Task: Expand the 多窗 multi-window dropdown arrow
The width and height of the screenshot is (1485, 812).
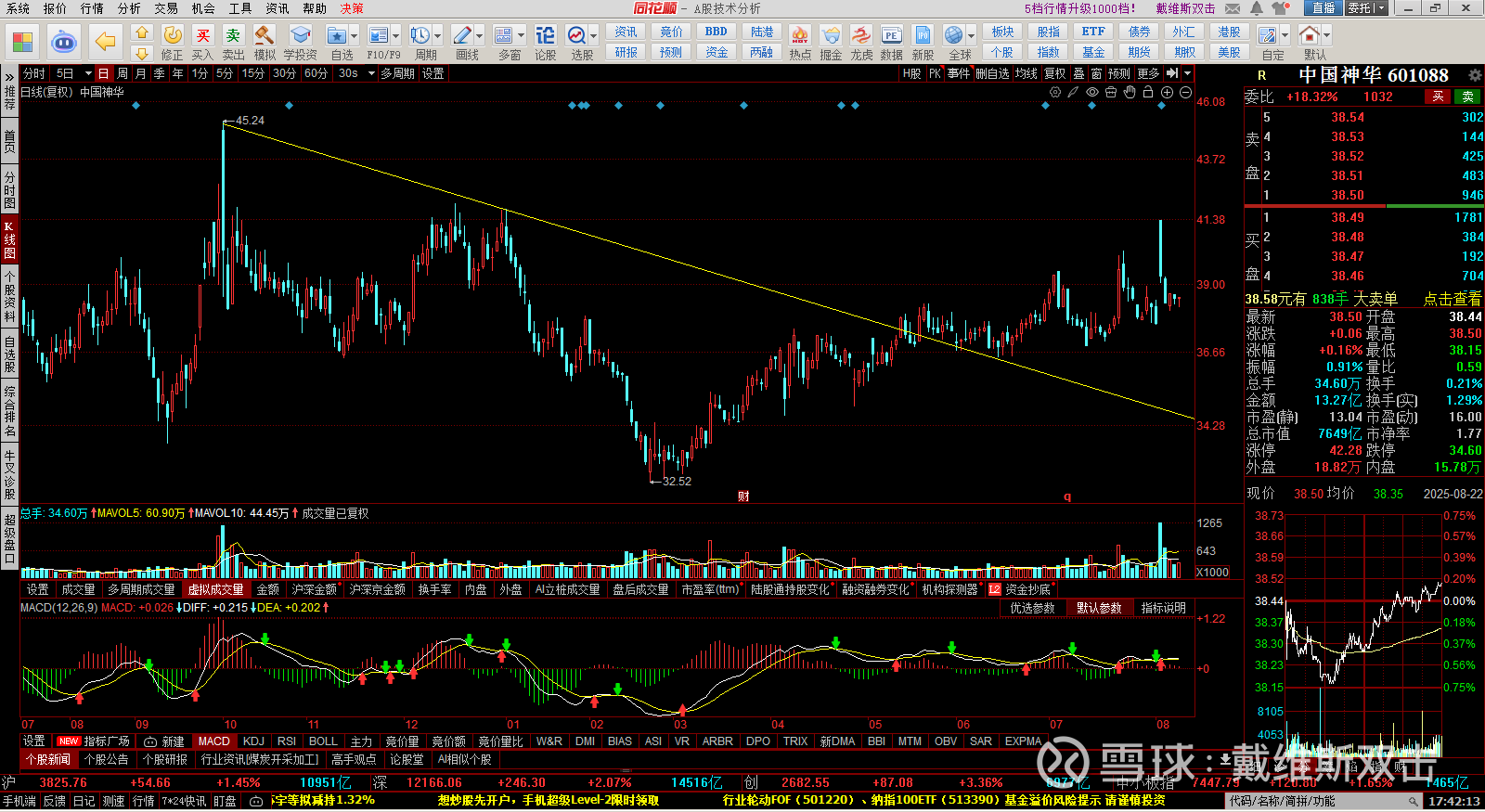Action: point(521,35)
